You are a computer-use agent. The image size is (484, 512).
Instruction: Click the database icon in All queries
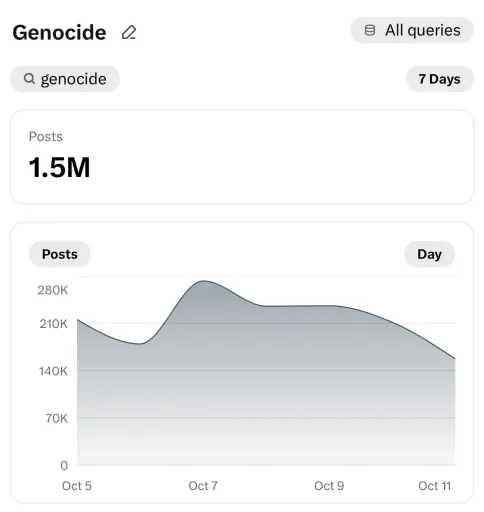(x=370, y=30)
